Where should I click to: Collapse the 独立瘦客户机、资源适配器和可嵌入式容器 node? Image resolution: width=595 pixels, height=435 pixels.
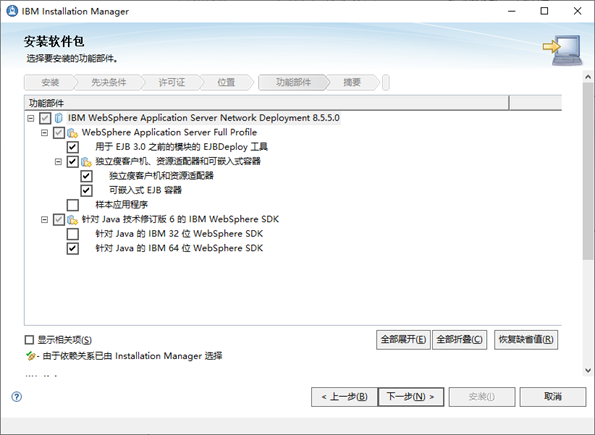(x=58, y=162)
